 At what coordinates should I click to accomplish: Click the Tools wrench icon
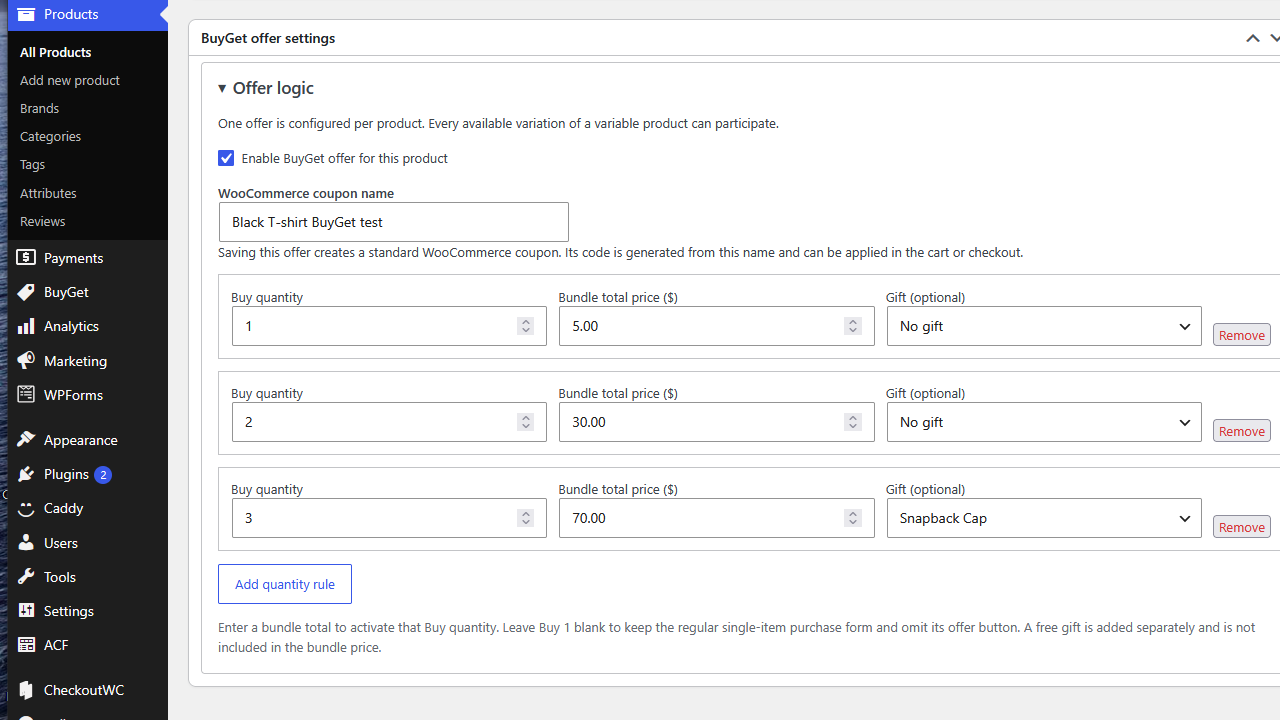[26, 577]
